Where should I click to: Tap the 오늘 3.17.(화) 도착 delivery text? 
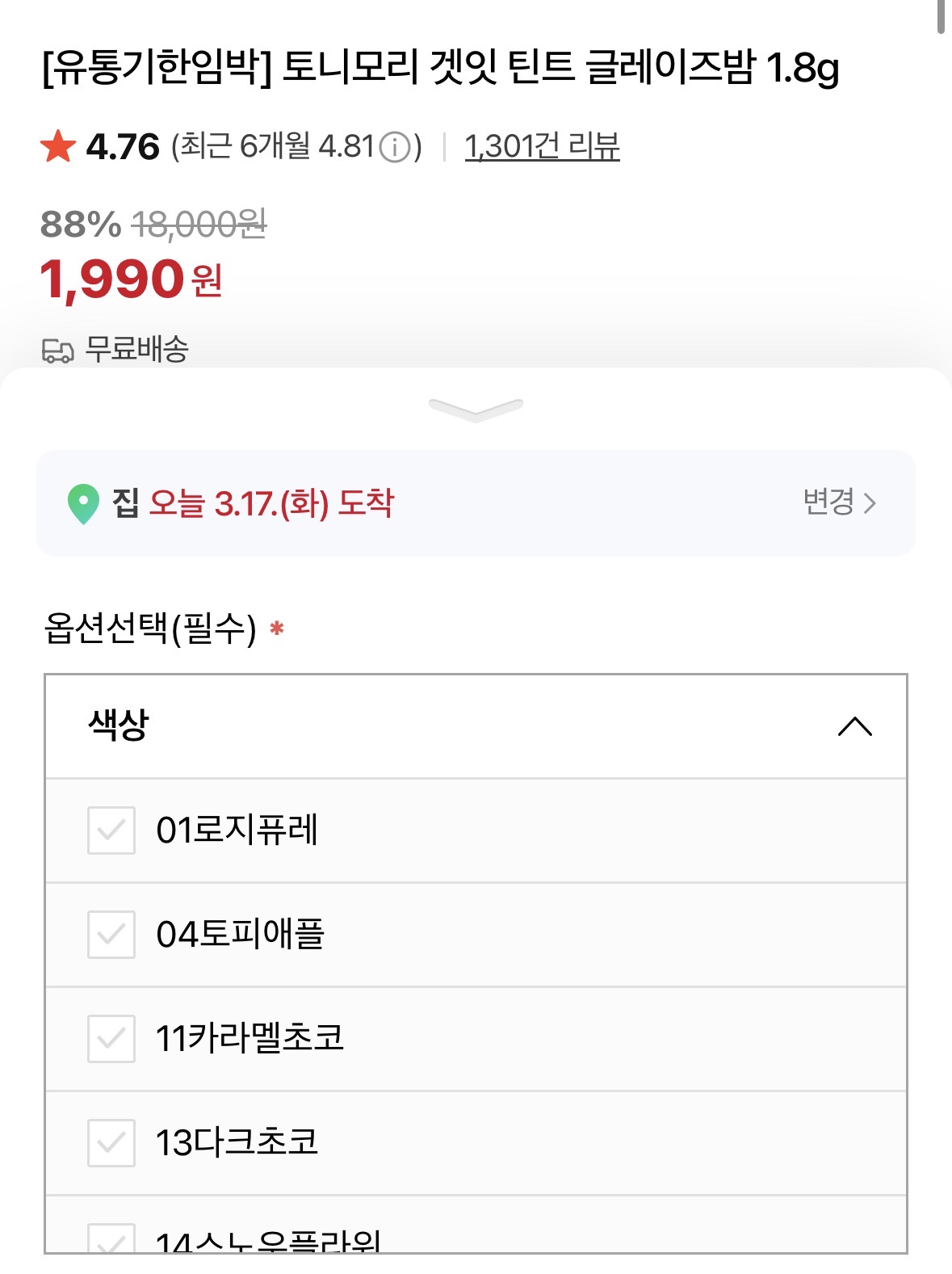tap(271, 503)
